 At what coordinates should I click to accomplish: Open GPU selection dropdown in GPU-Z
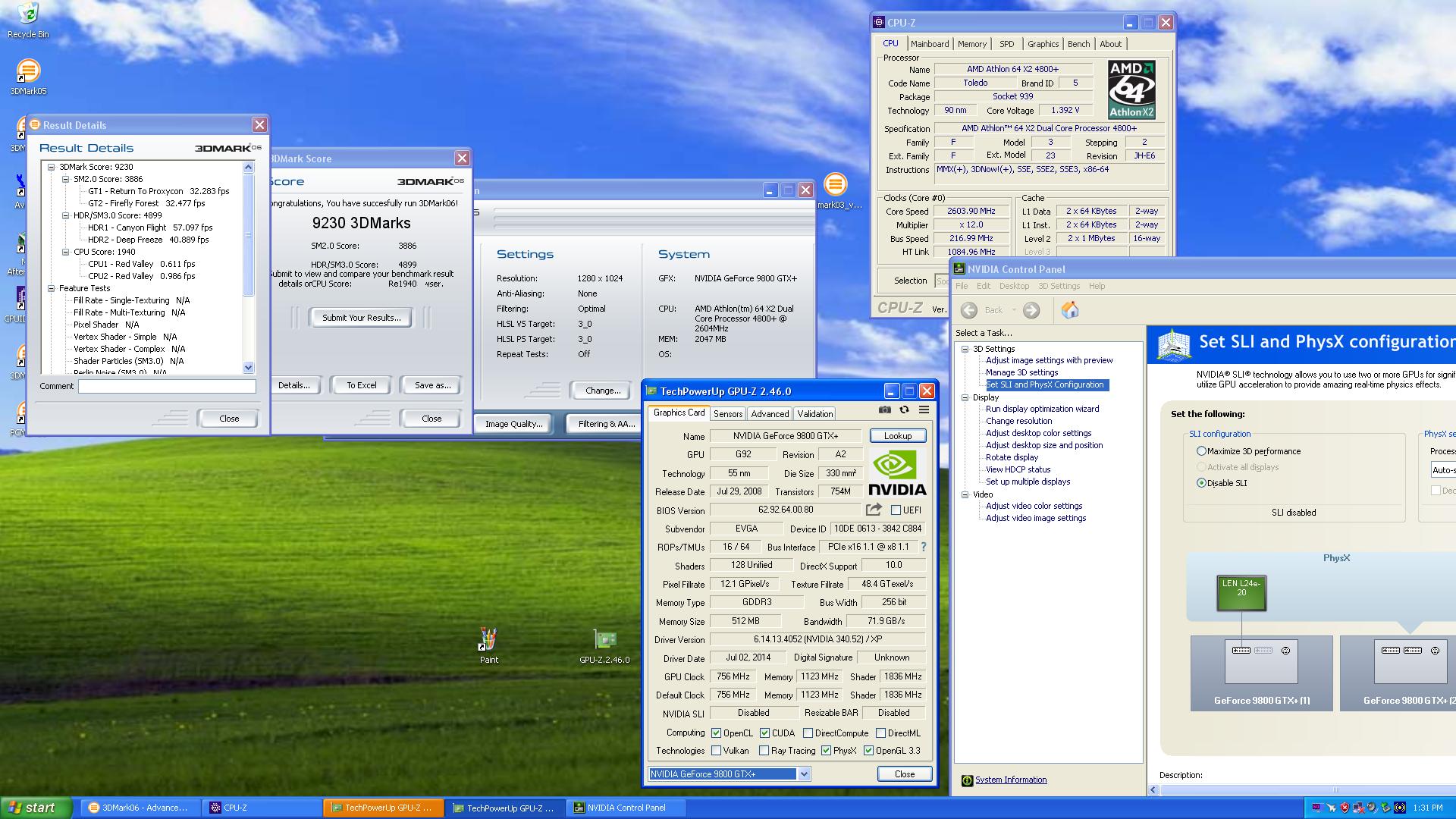point(804,774)
